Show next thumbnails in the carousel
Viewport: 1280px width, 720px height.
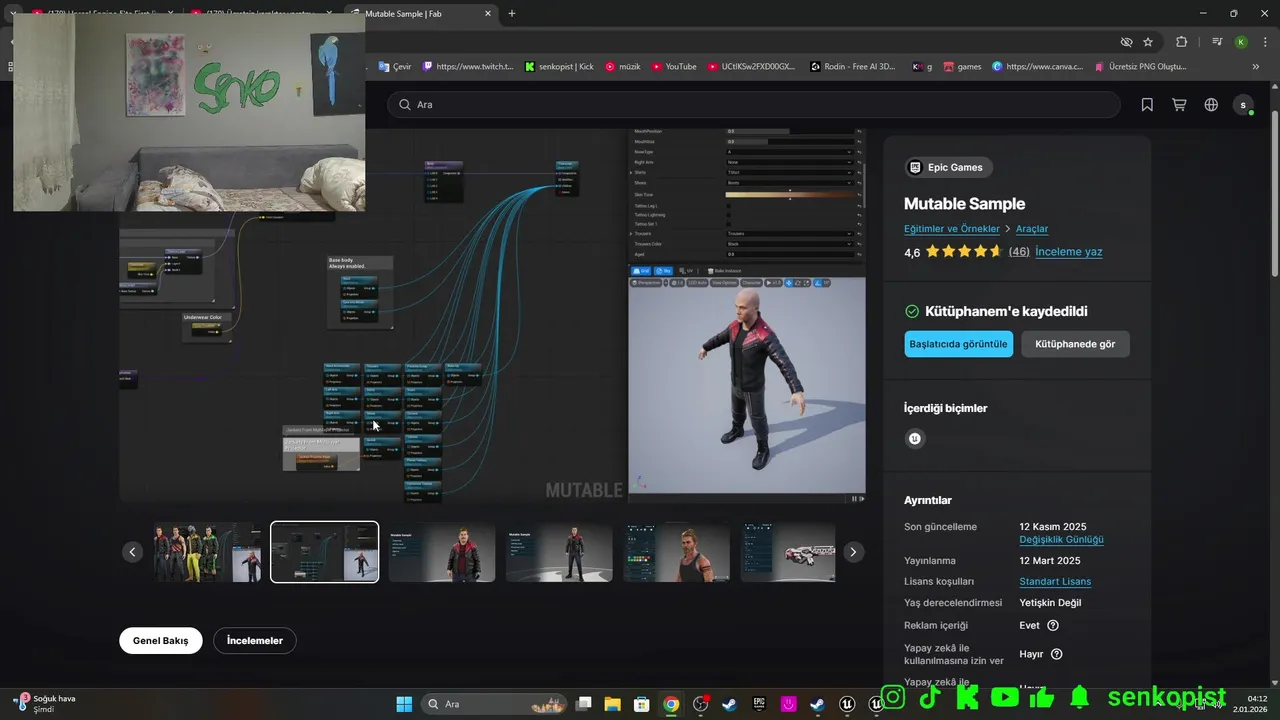pyautogui.click(x=853, y=552)
